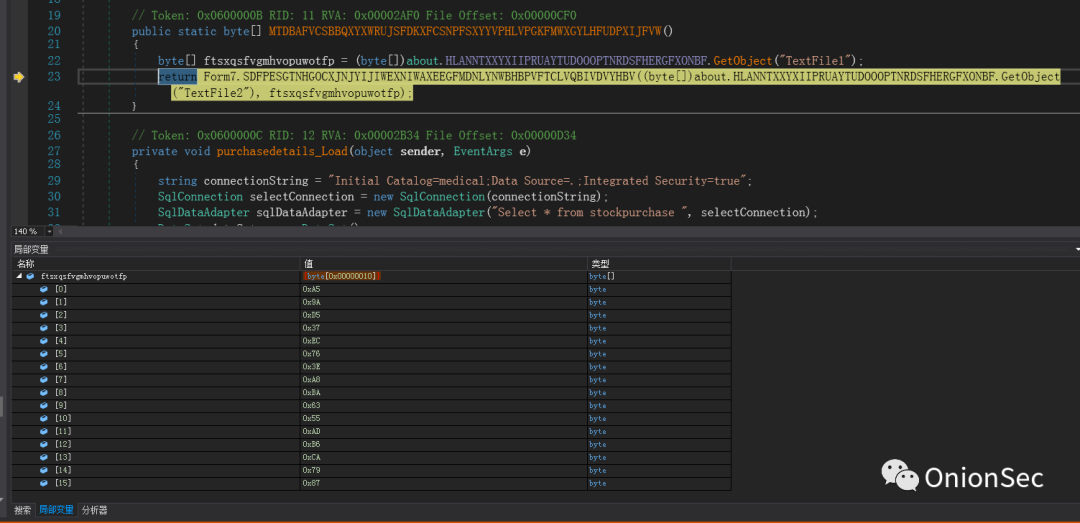Screen dimensions: 1080x523
Task: Click value 0xD5 in the locals list
Action: pos(311,315)
